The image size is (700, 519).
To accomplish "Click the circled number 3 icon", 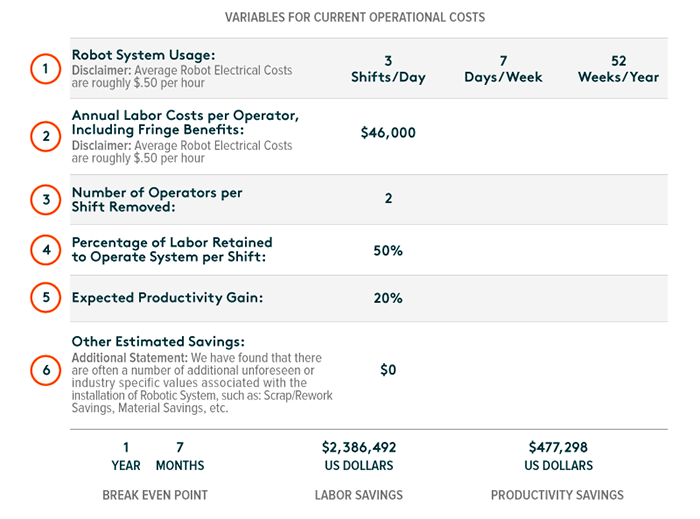I will [x=44, y=199].
